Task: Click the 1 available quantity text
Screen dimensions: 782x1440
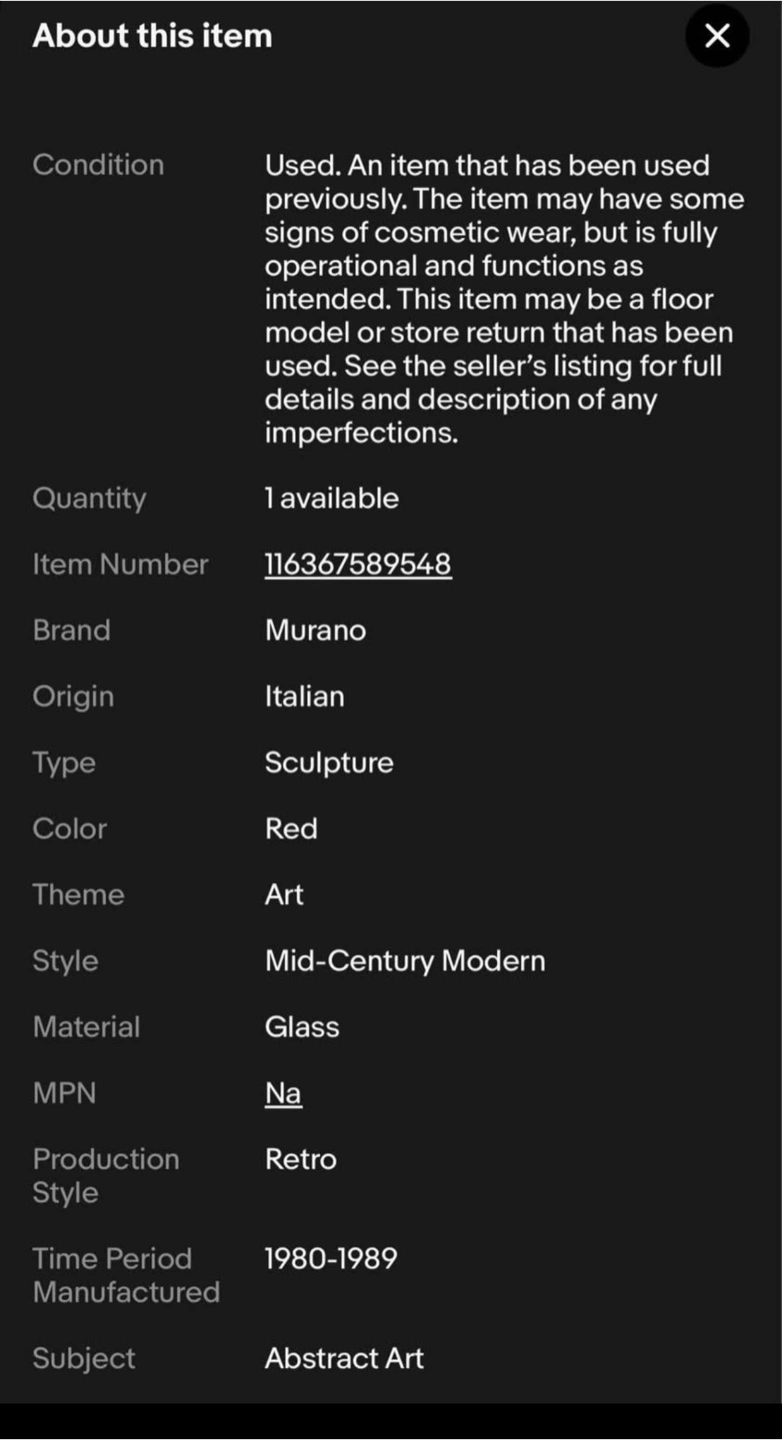Action: point(332,498)
